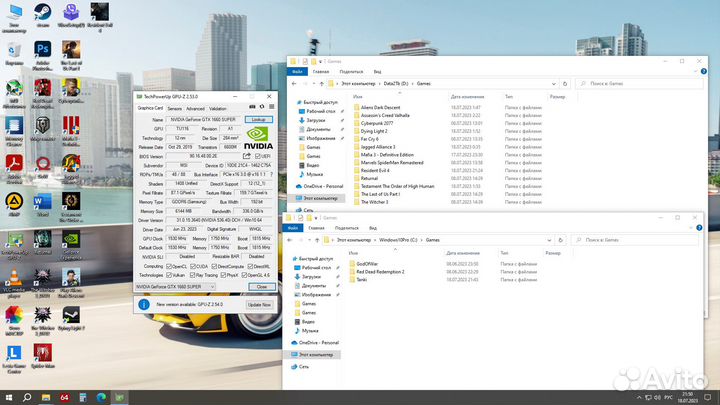Select the GodOfWar folder
This screenshot has height=405, width=720.
pos(366,264)
